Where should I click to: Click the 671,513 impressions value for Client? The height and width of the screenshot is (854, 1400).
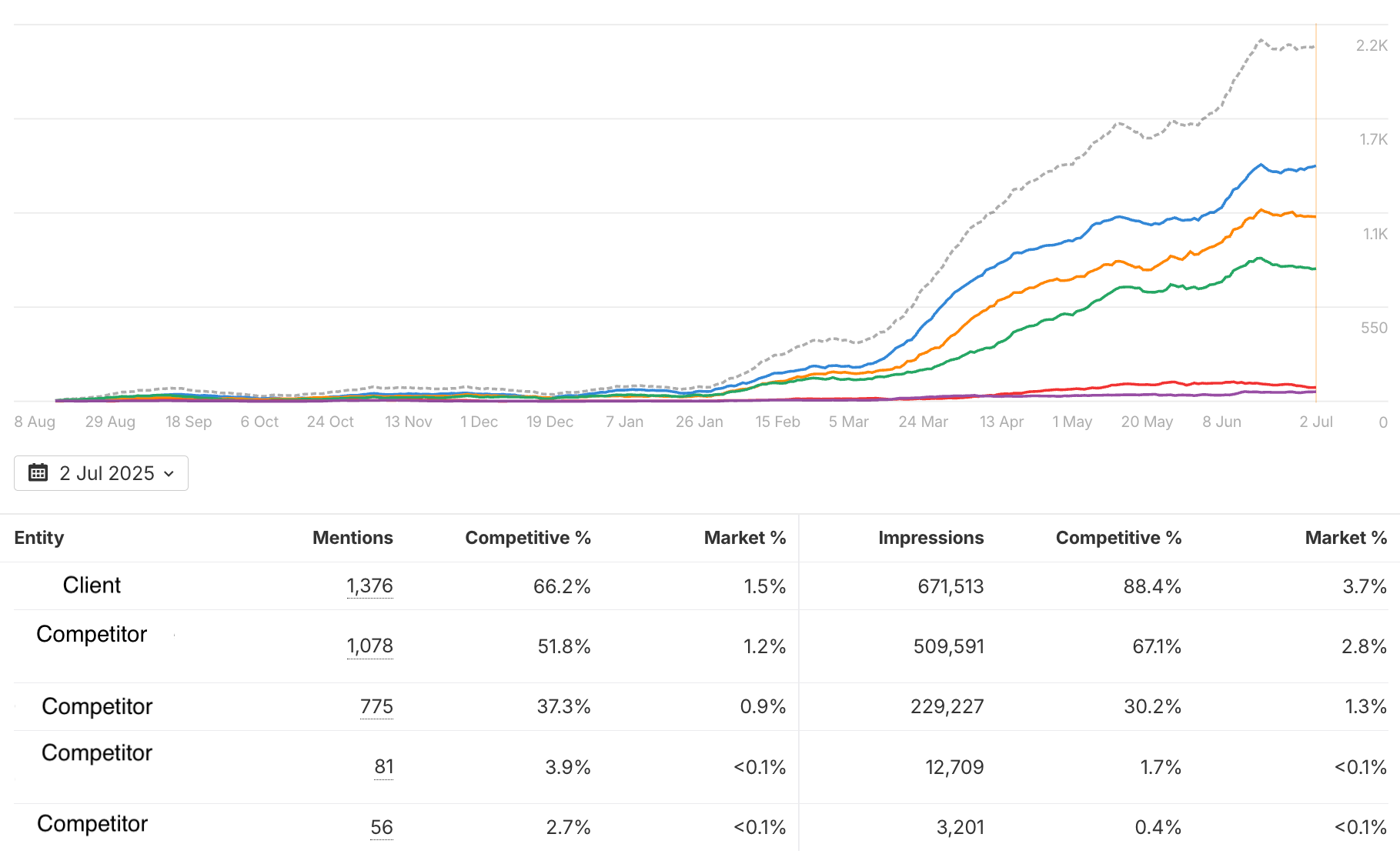click(x=950, y=586)
